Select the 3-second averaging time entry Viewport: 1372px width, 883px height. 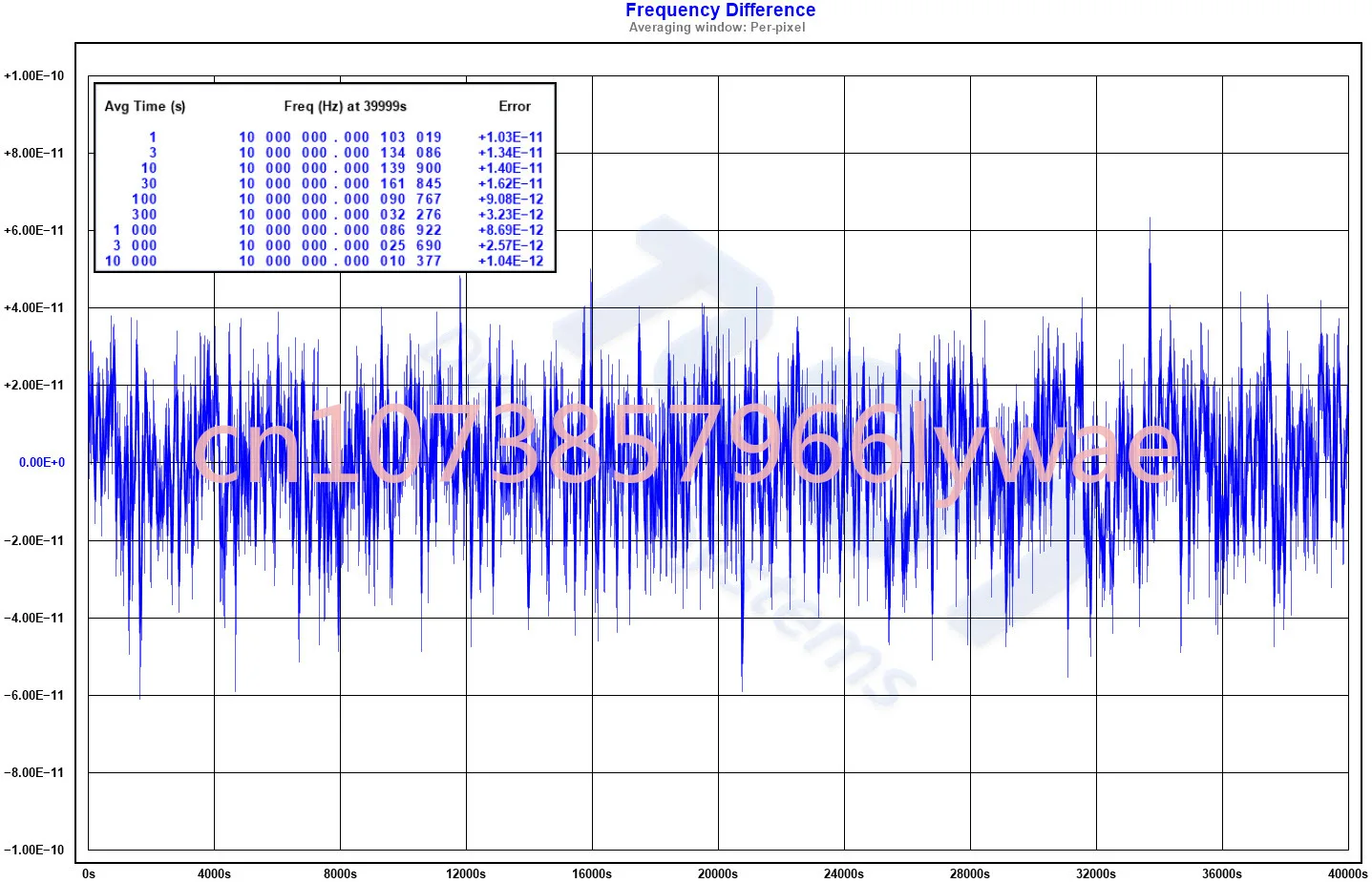(153, 153)
